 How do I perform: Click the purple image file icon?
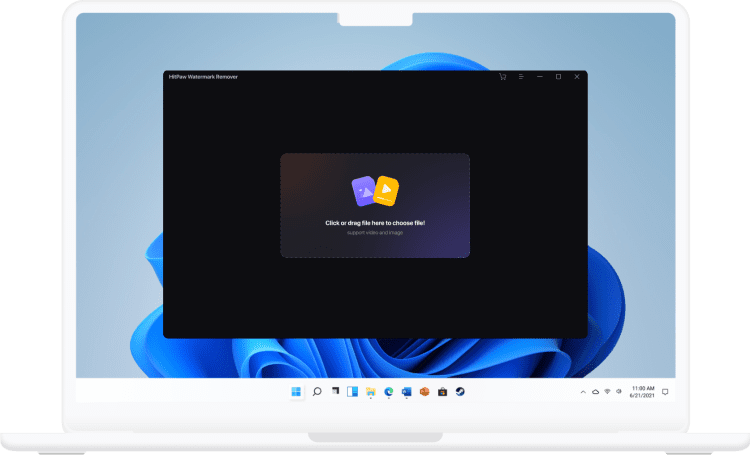click(364, 191)
